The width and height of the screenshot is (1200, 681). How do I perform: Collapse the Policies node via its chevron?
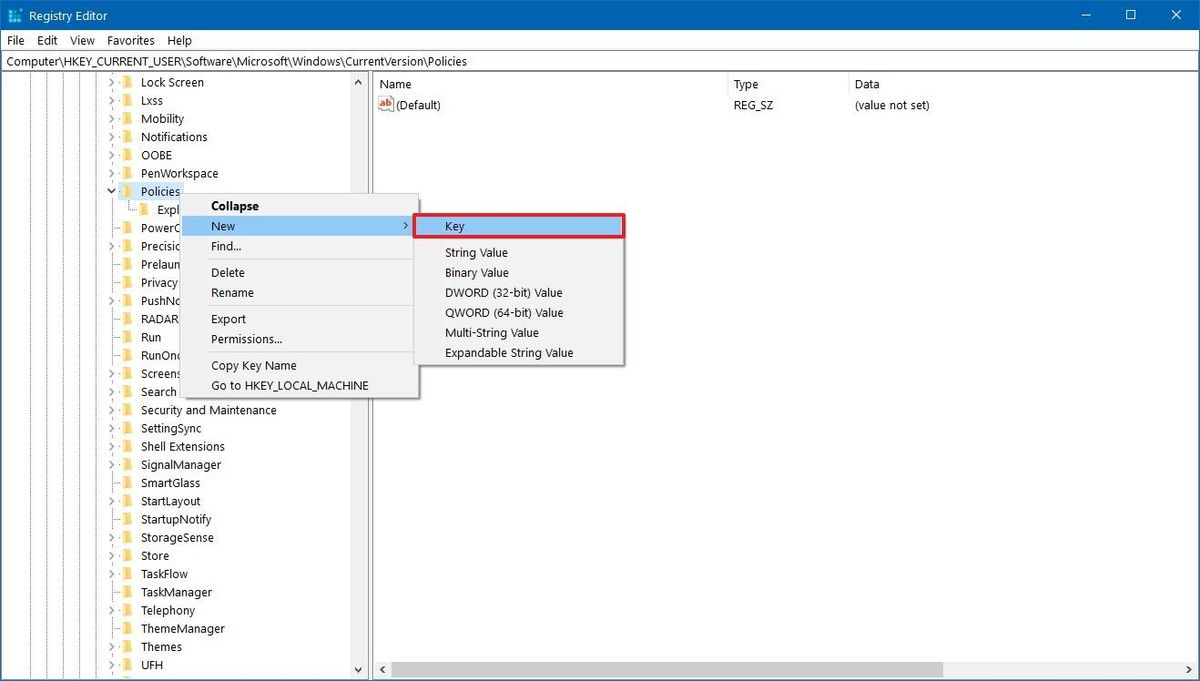[x=110, y=191]
